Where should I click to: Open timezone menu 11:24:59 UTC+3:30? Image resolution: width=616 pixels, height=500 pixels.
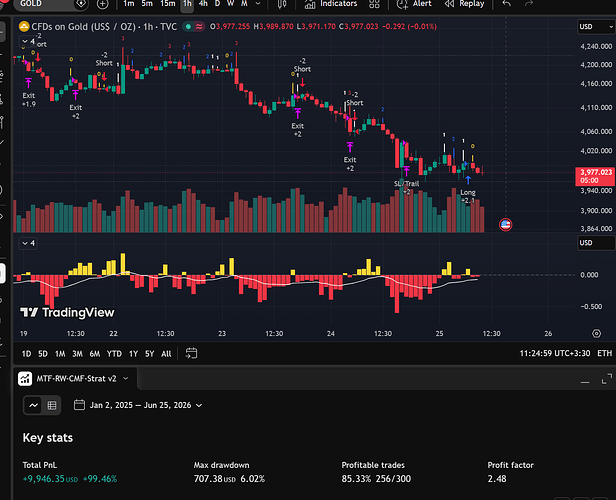coord(555,353)
